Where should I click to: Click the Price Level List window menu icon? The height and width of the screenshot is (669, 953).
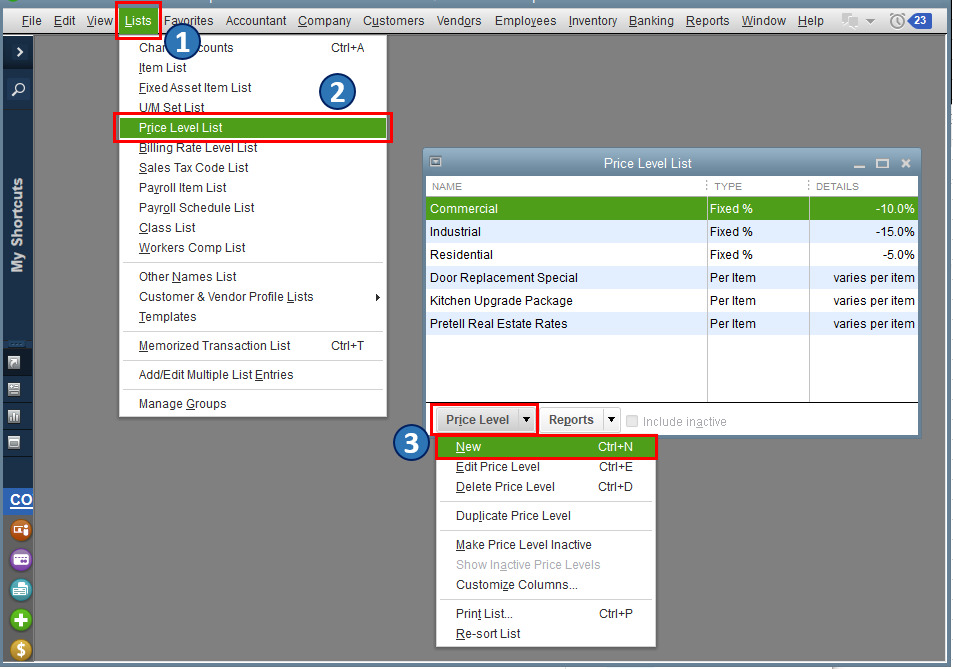(x=435, y=162)
